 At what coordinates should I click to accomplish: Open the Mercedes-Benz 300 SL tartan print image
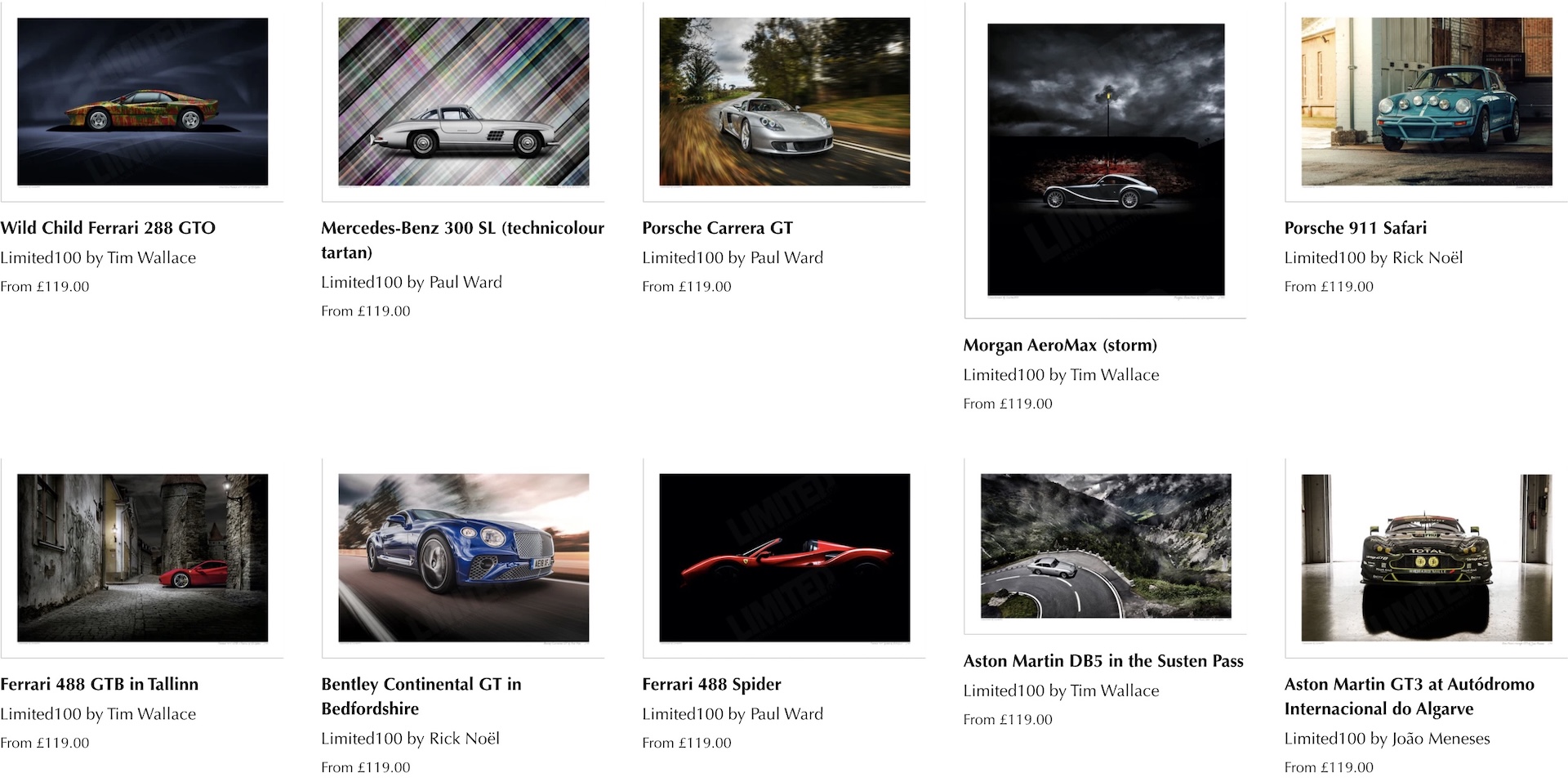(463, 101)
